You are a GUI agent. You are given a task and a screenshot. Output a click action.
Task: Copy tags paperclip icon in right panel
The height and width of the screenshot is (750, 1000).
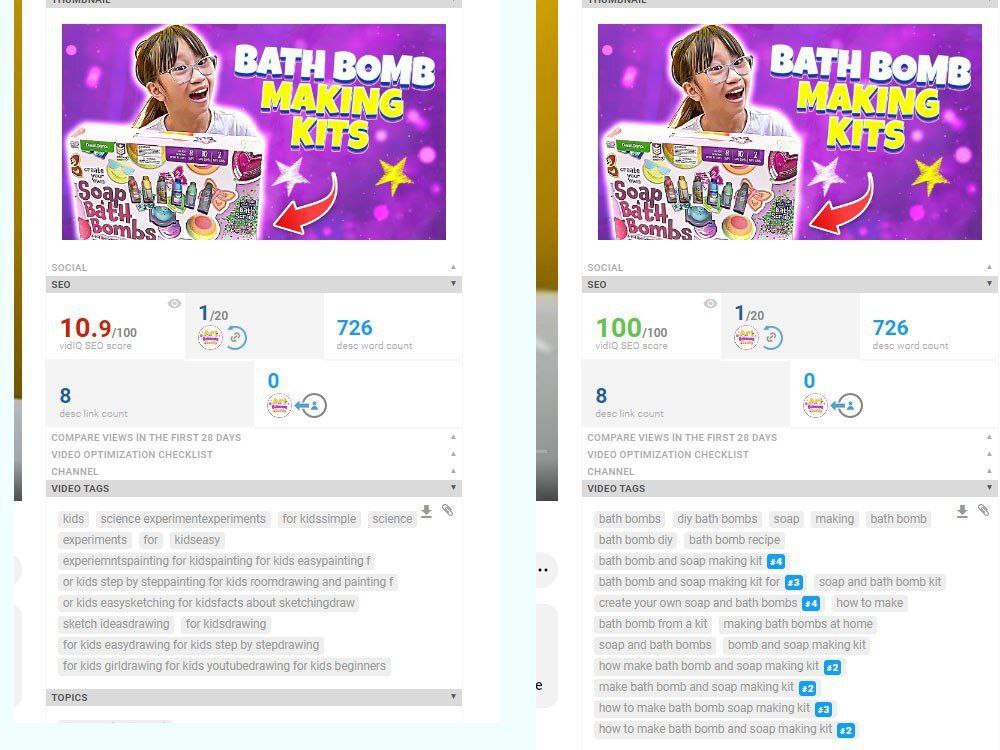983,511
